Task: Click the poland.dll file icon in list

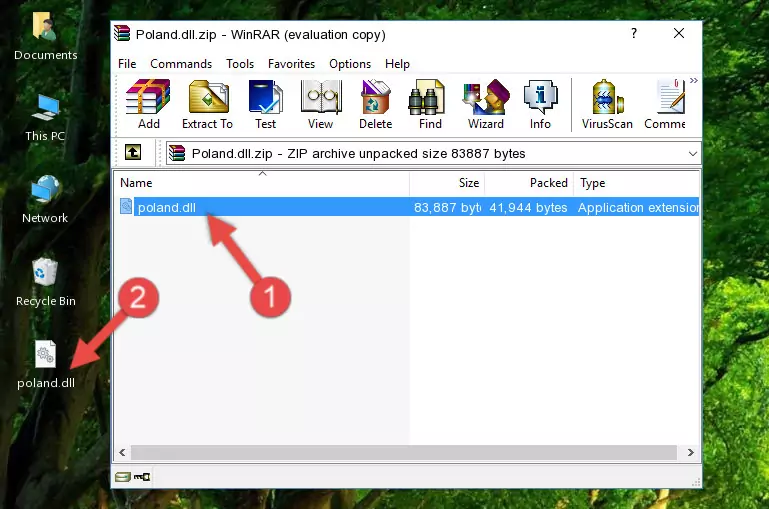Action: pos(126,206)
